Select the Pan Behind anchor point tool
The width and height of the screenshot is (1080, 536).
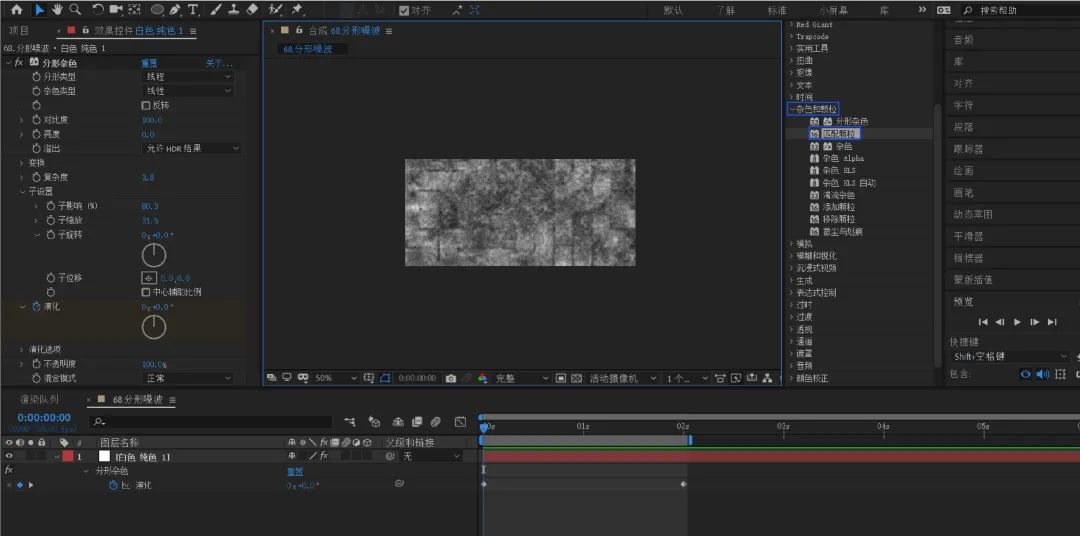[135, 10]
